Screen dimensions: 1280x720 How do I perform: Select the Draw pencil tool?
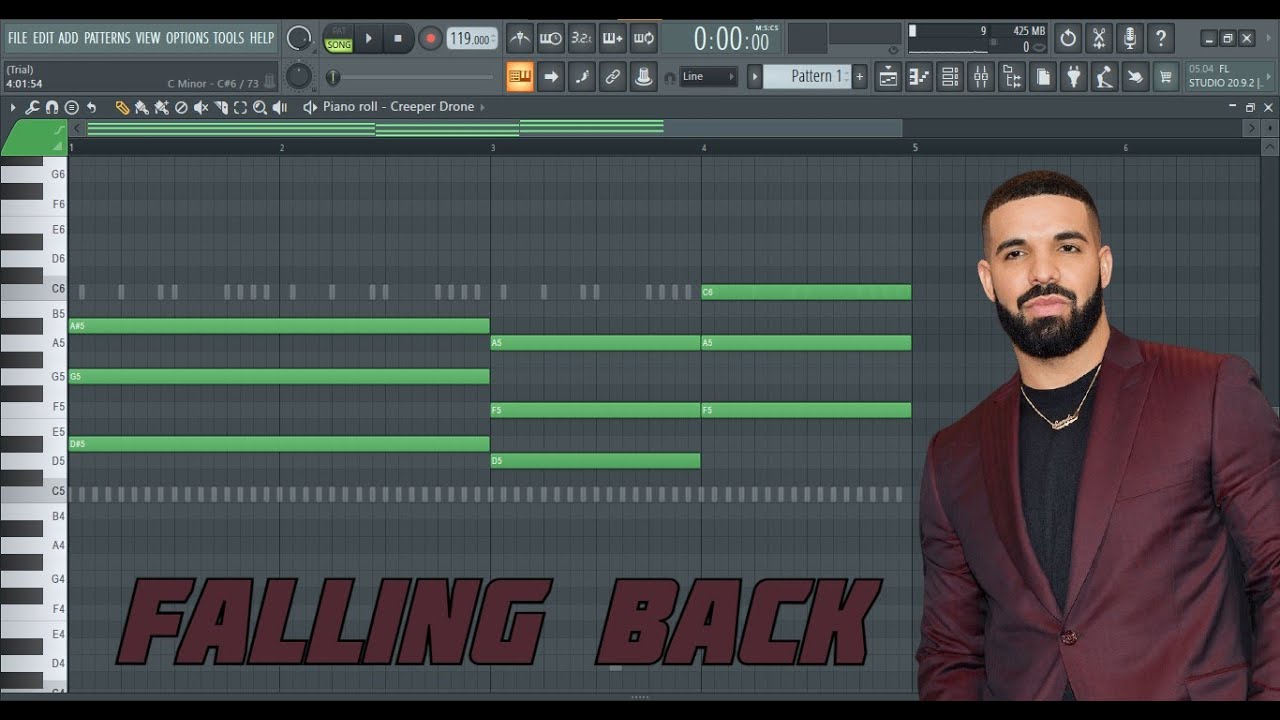tap(122, 107)
